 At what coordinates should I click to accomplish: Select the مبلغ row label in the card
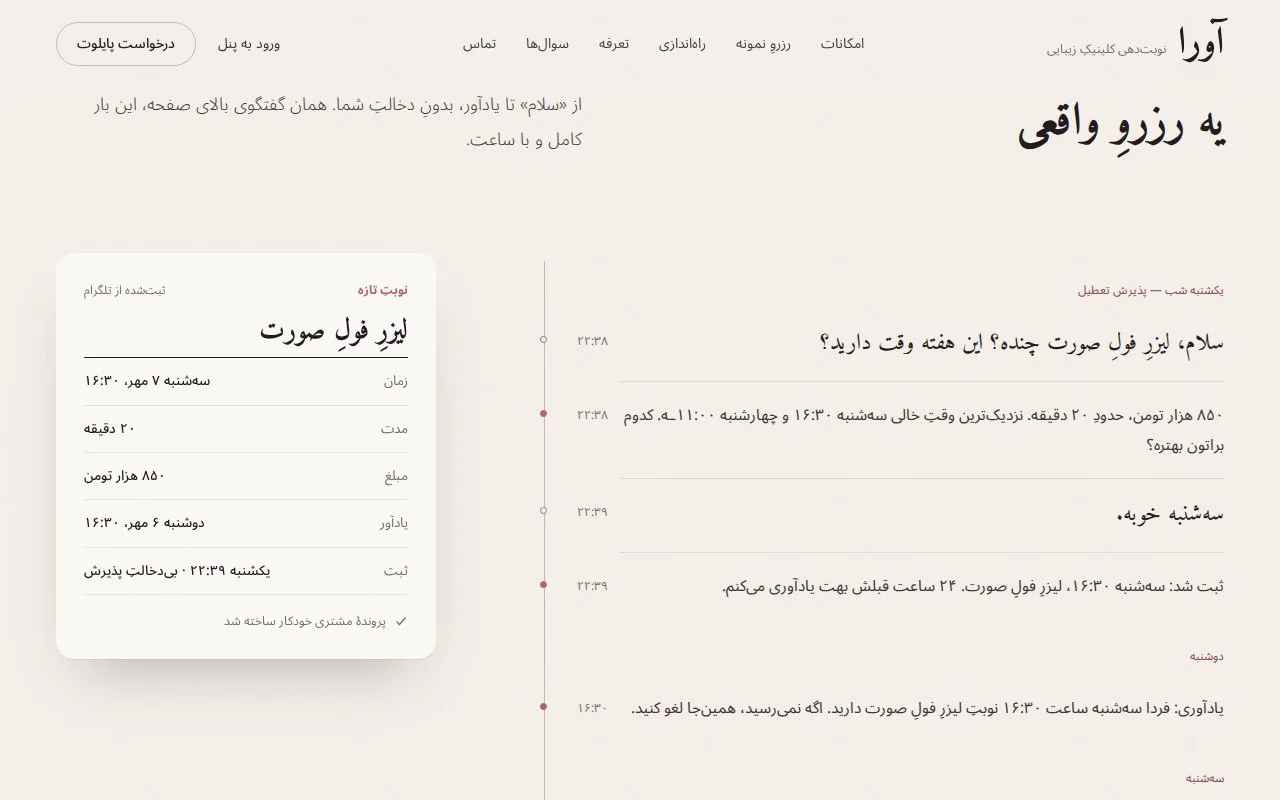click(396, 477)
